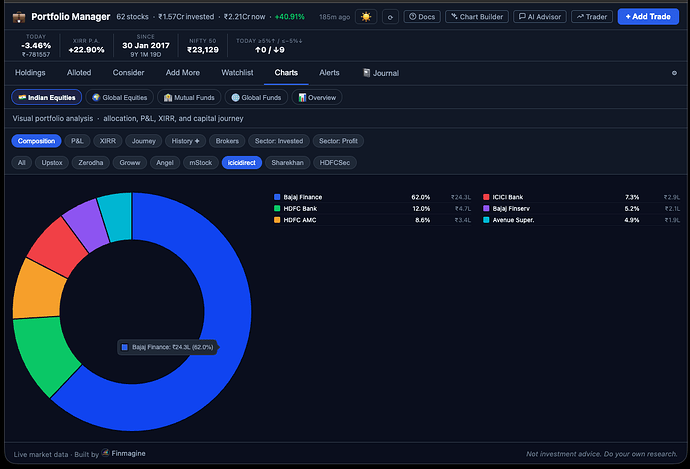
Task: Click the Avenue Super. legend label
Action: click(x=513, y=220)
